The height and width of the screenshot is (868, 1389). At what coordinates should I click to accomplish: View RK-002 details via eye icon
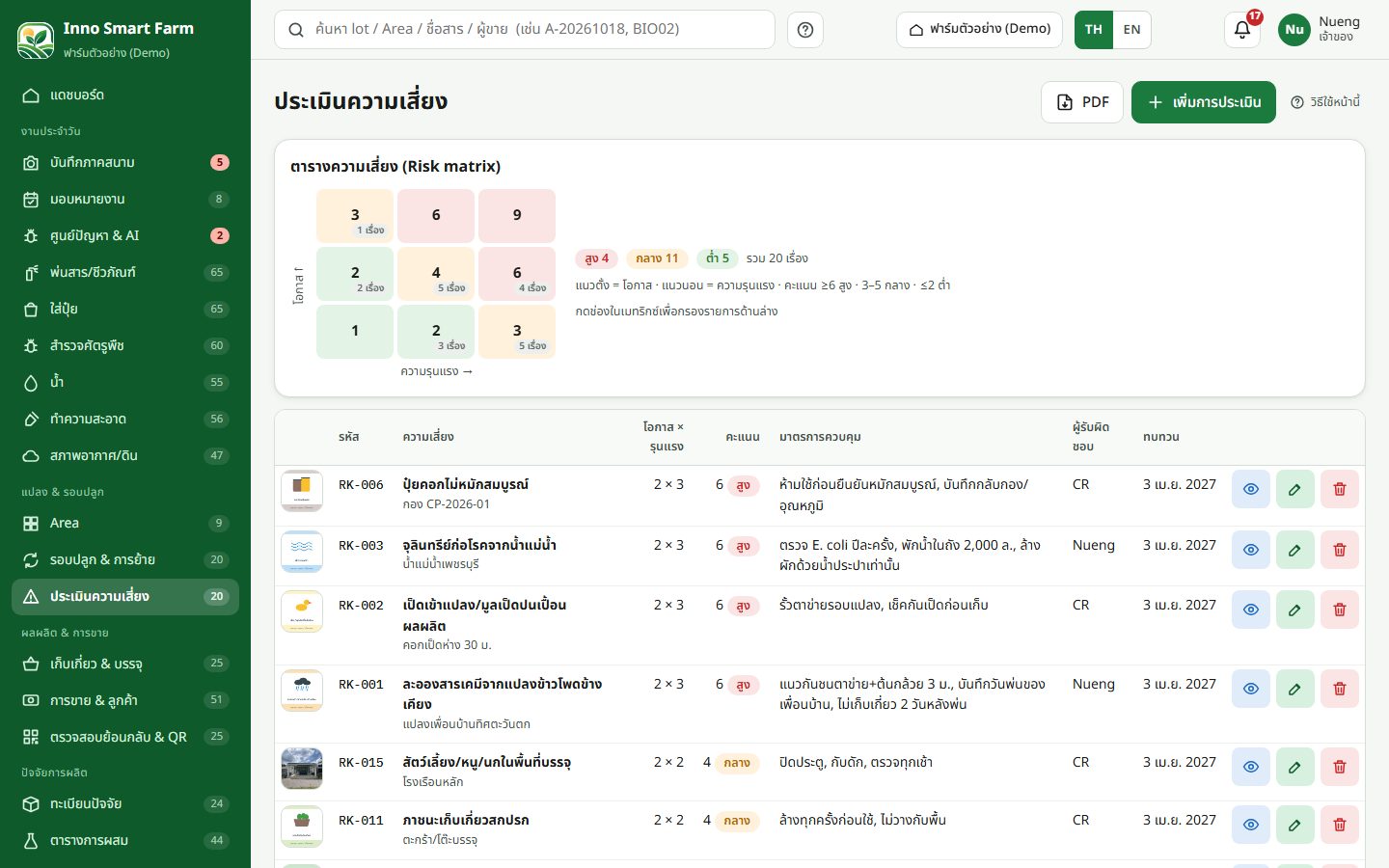point(1250,610)
